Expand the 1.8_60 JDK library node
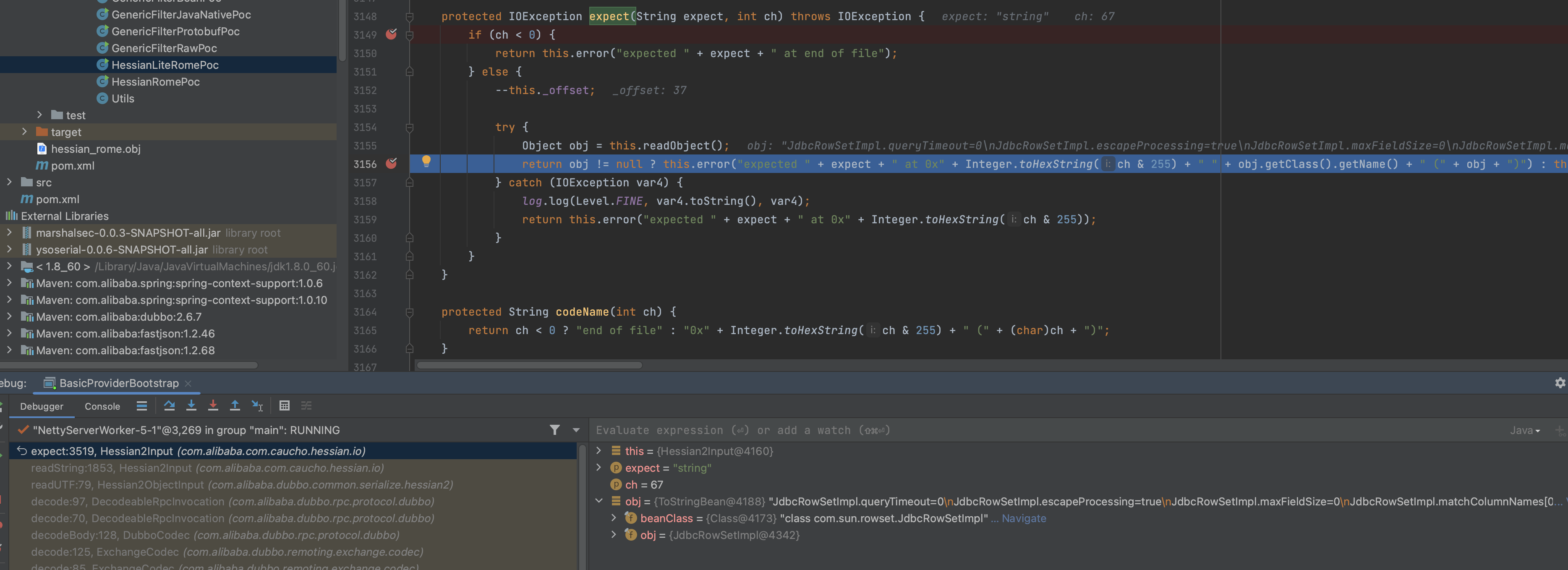This screenshot has width=1568, height=570. 9,266
